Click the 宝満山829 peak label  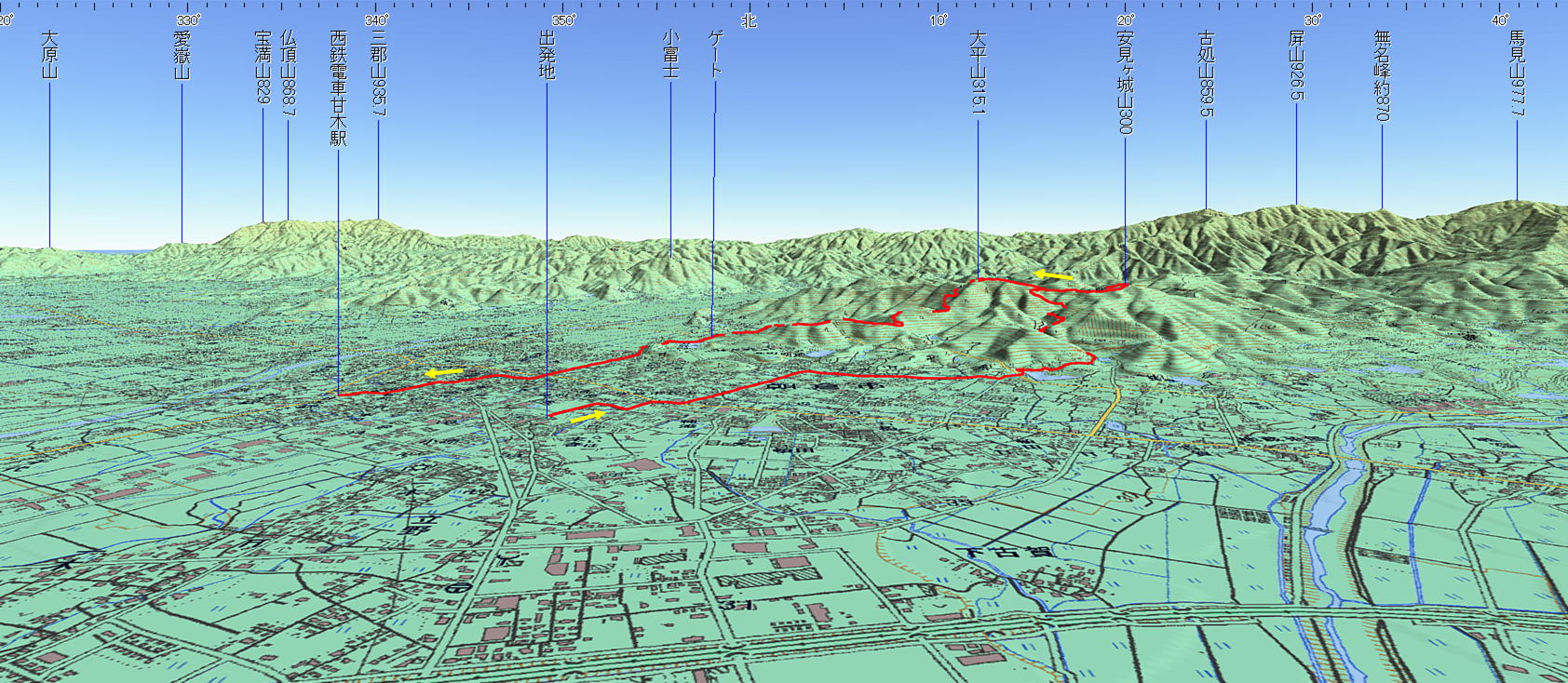pyautogui.click(x=263, y=67)
